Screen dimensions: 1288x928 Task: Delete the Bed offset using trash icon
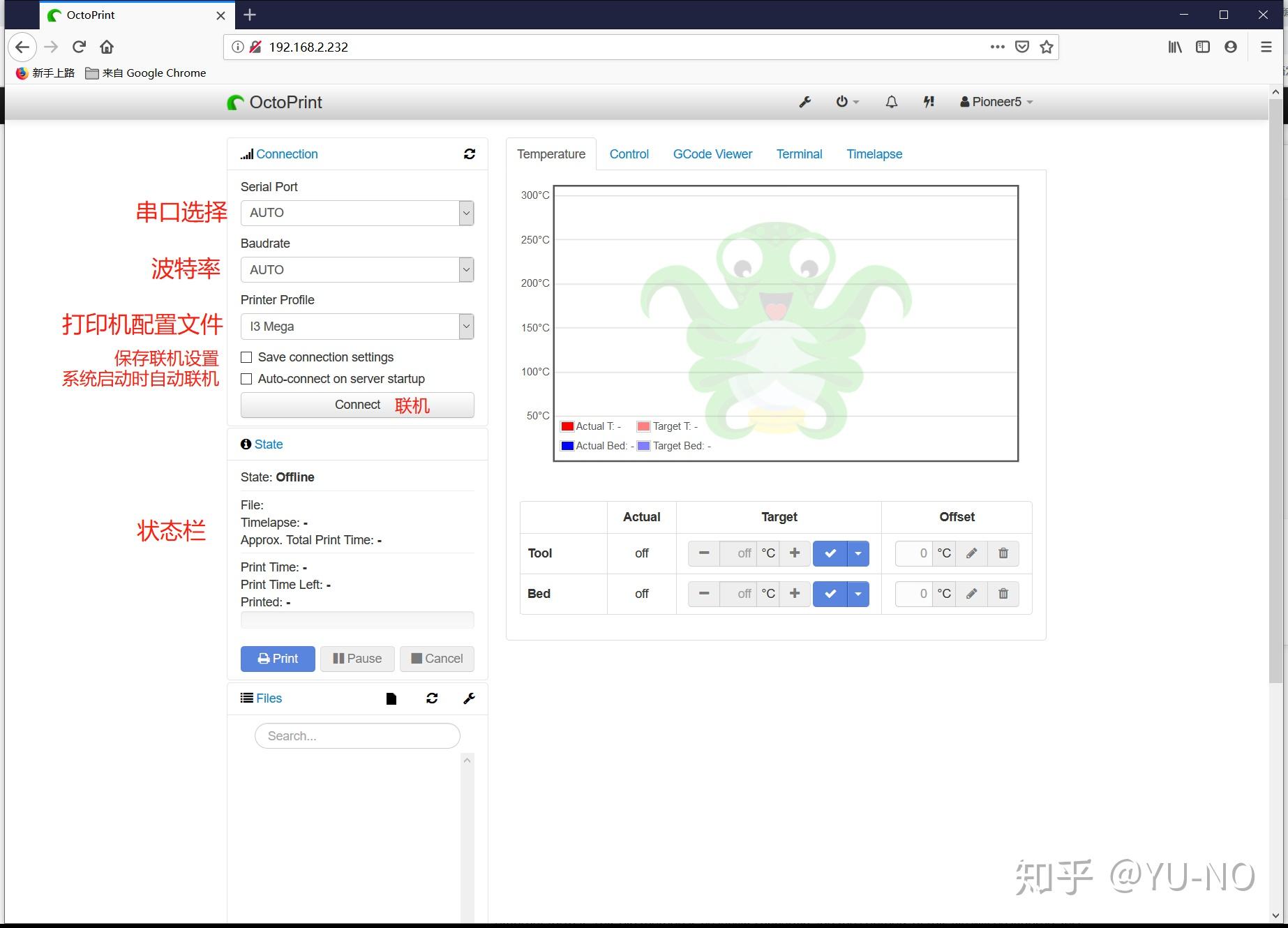[1003, 594]
